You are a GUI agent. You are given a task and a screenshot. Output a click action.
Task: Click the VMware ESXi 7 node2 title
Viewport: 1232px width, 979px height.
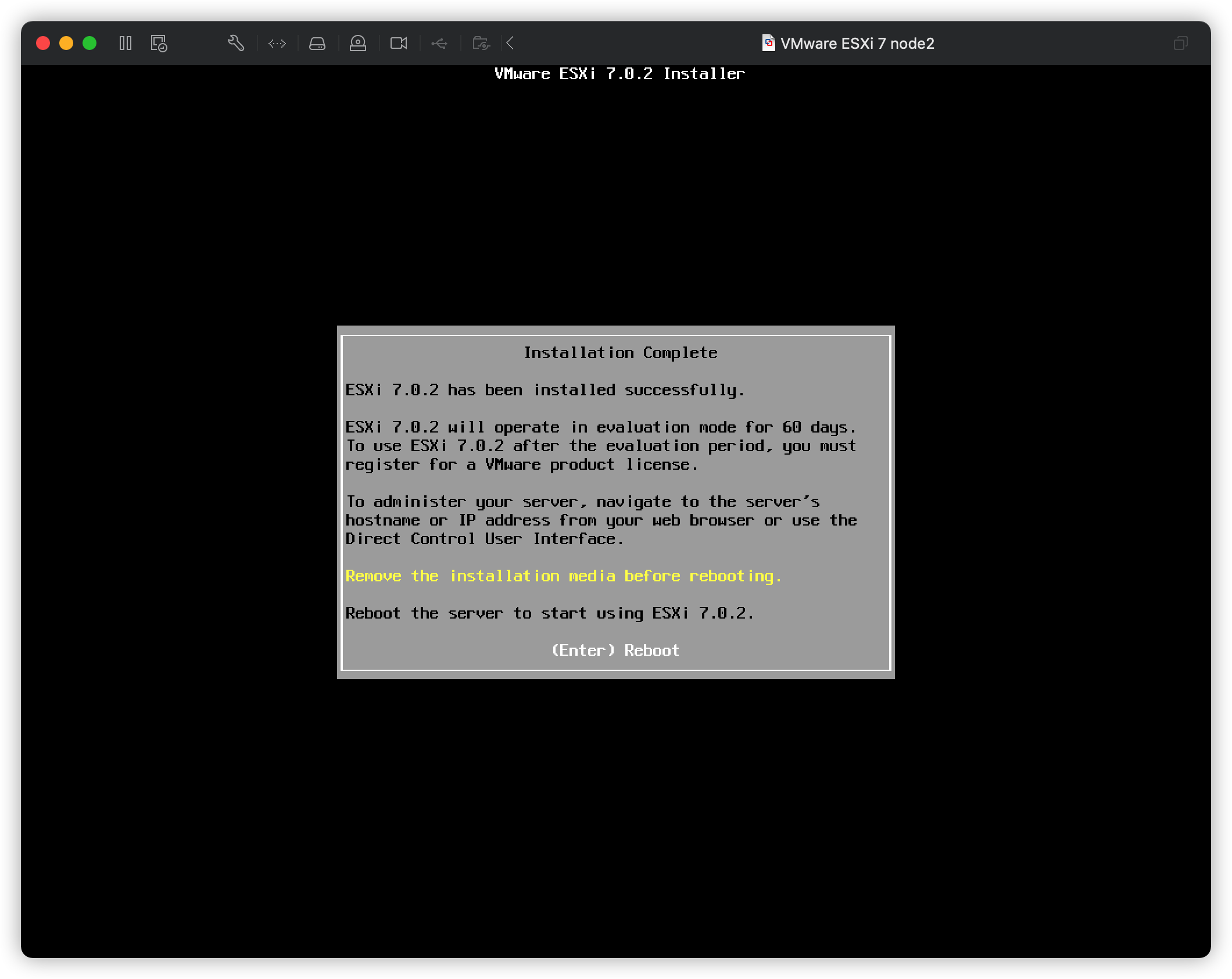(858, 43)
